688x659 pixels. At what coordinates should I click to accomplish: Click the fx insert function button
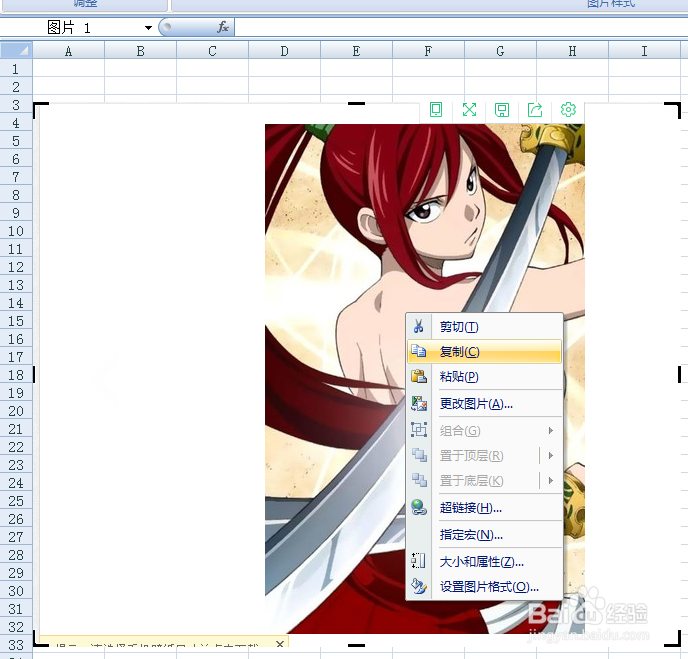(x=223, y=27)
